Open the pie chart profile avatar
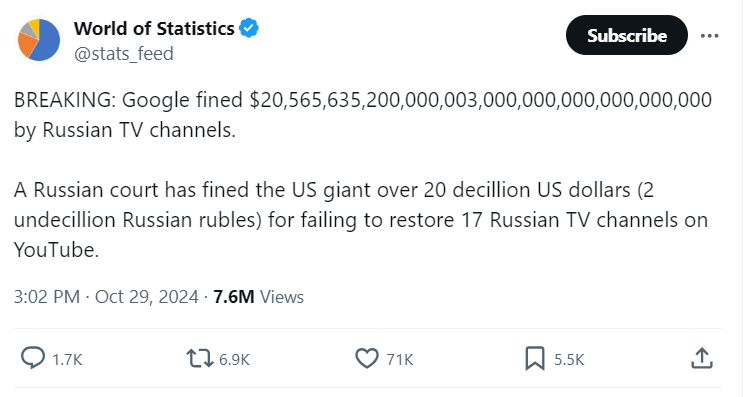The image size is (750, 397). (39, 40)
